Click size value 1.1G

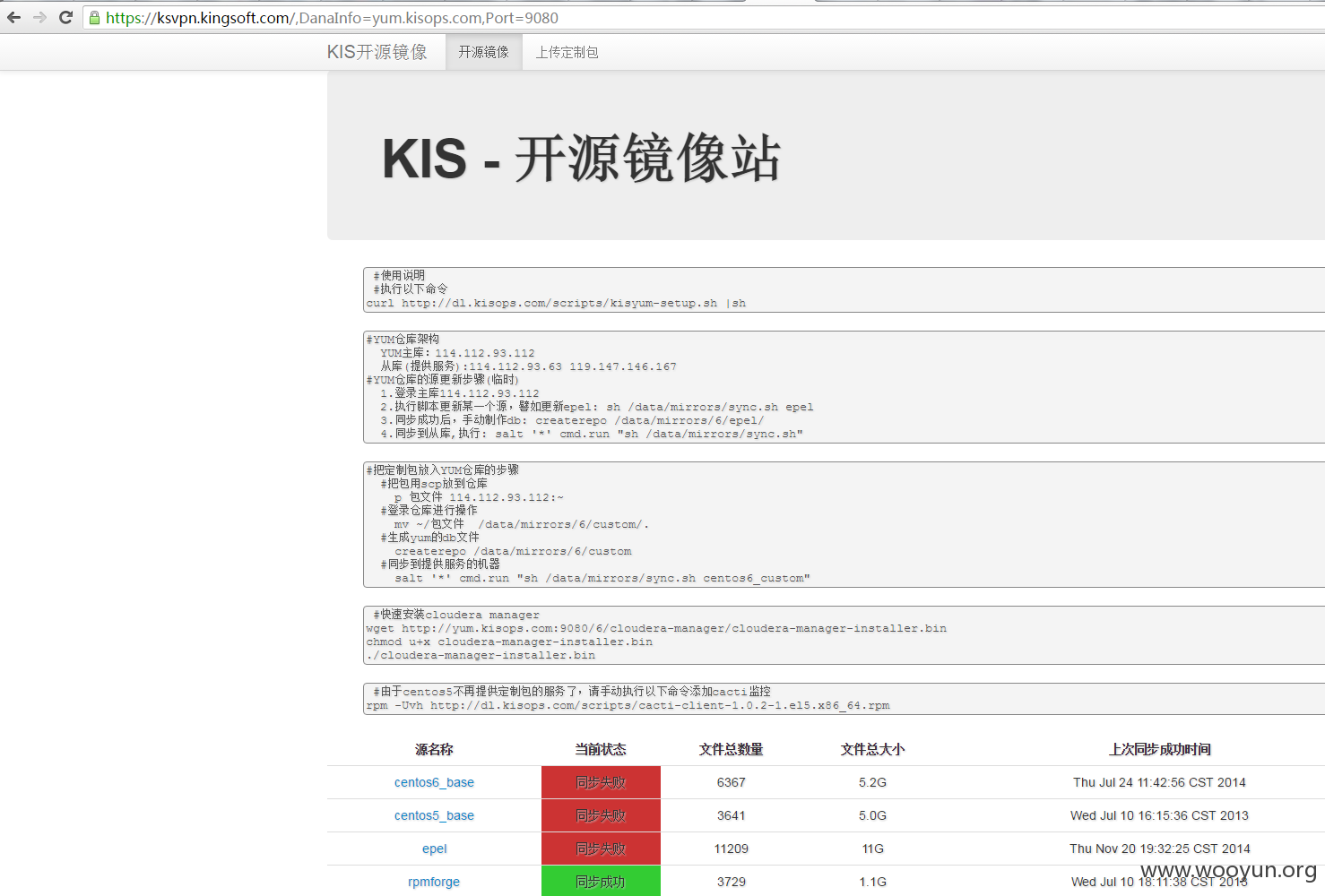(872, 882)
